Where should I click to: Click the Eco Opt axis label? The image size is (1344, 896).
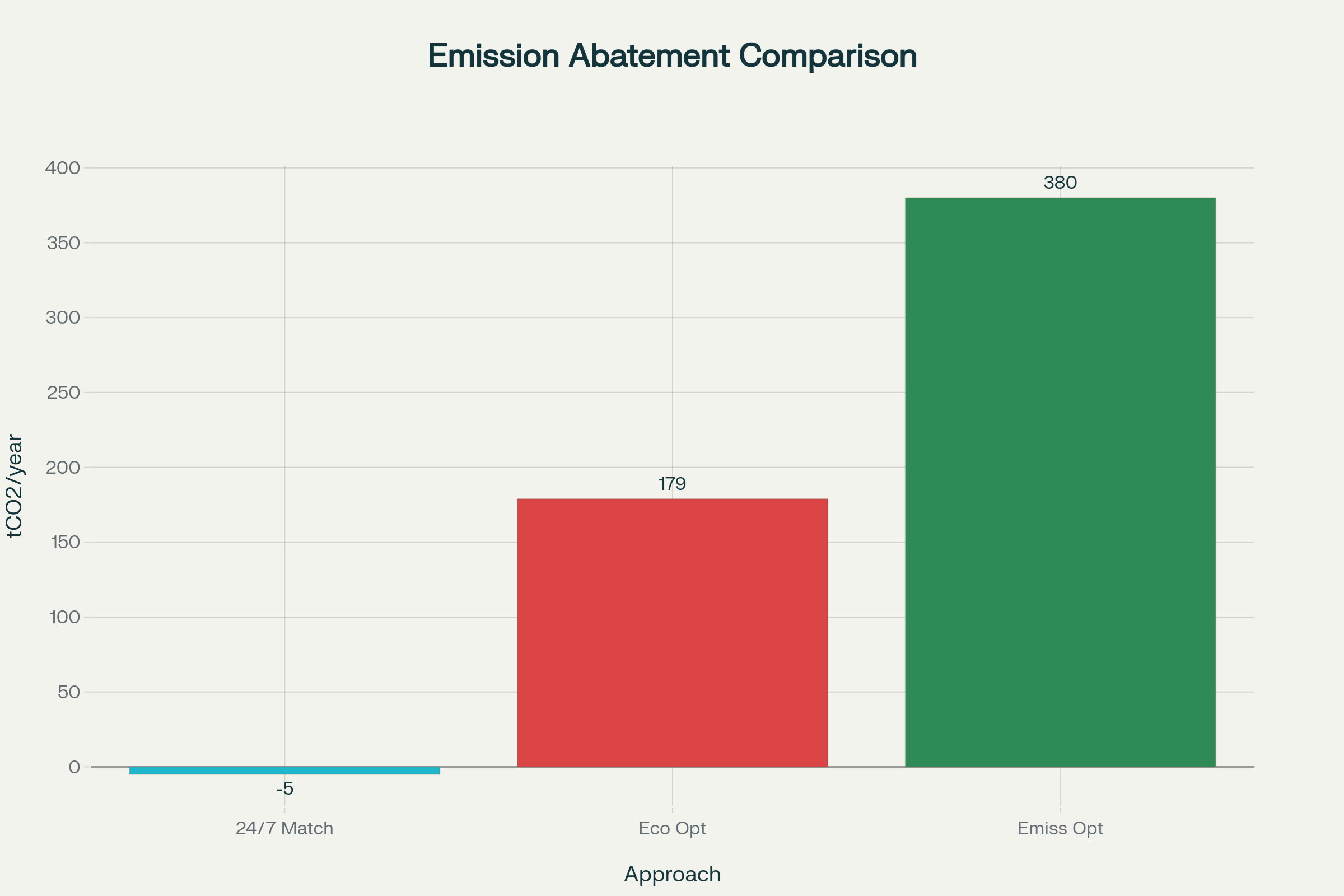tap(672, 828)
